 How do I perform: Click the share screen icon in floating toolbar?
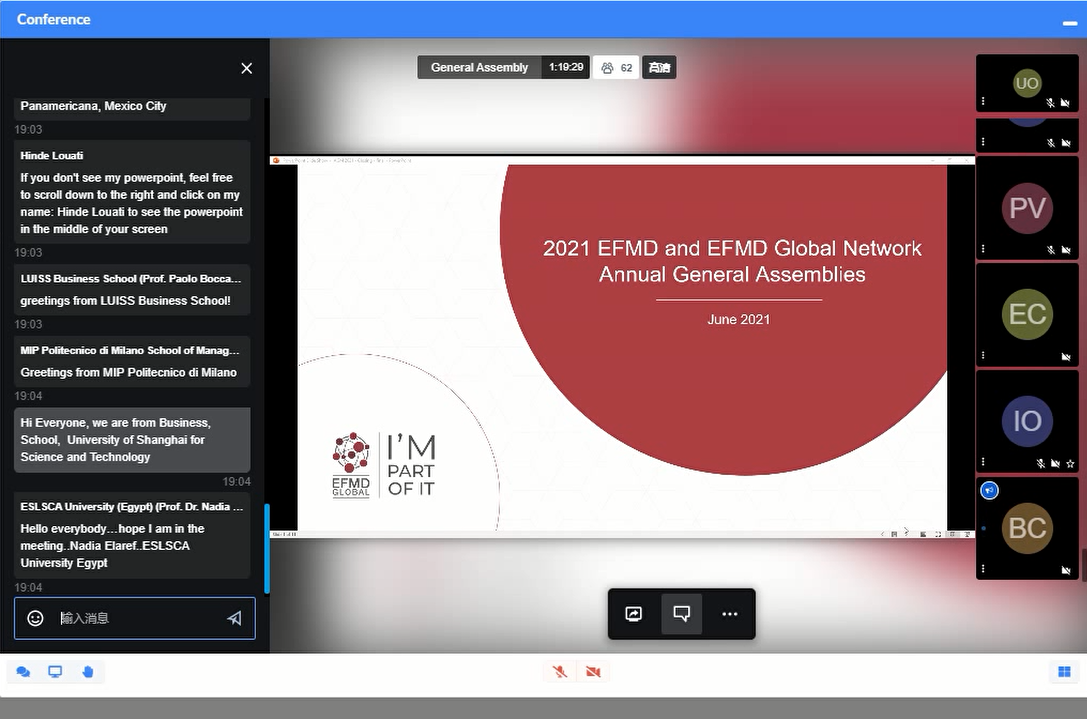pyautogui.click(x=633, y=614)
